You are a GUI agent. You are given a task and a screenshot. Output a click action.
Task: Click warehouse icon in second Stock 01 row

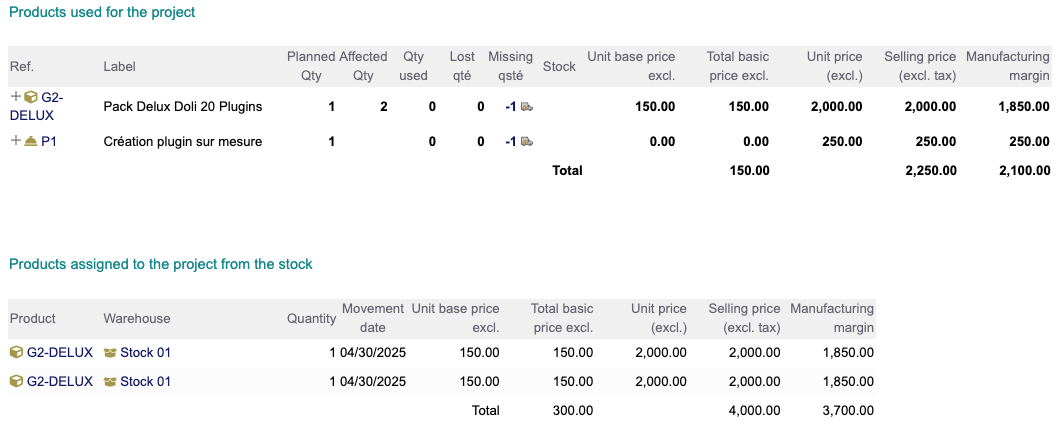[110, 381]
